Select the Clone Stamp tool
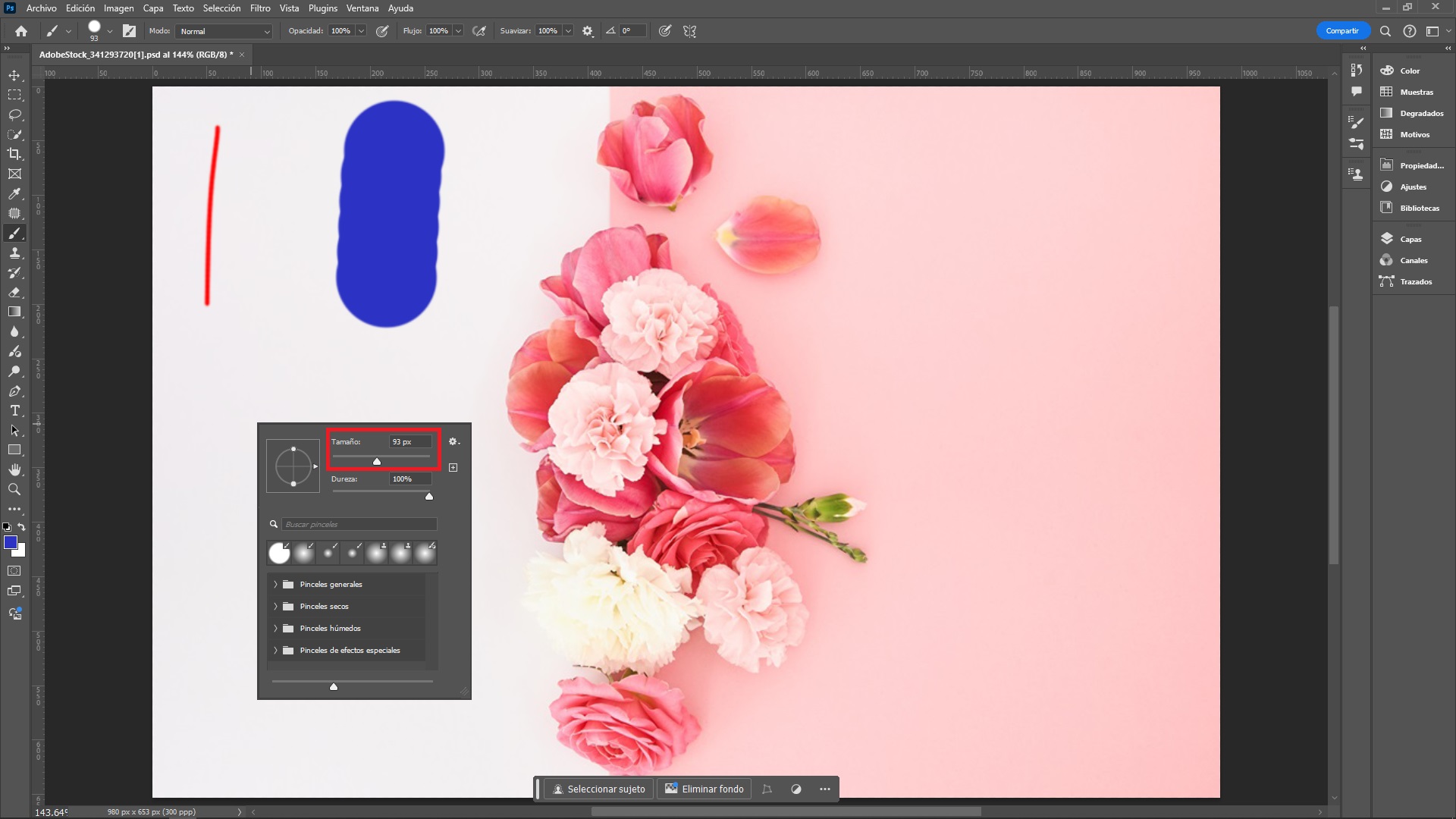This screenshot has width=1456, height=819. point(14,253)
